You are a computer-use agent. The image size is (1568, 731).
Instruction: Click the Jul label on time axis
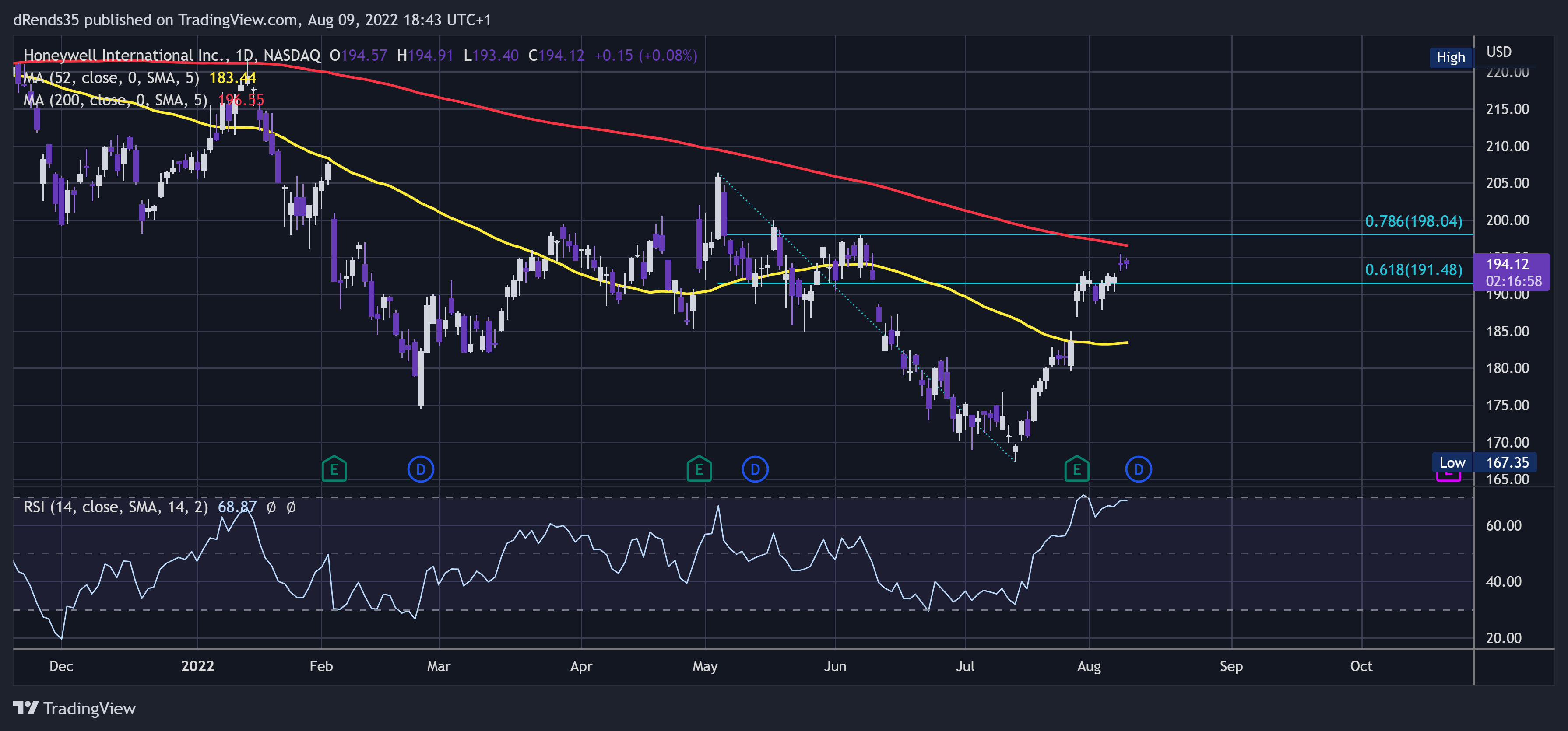pos(965,666)
